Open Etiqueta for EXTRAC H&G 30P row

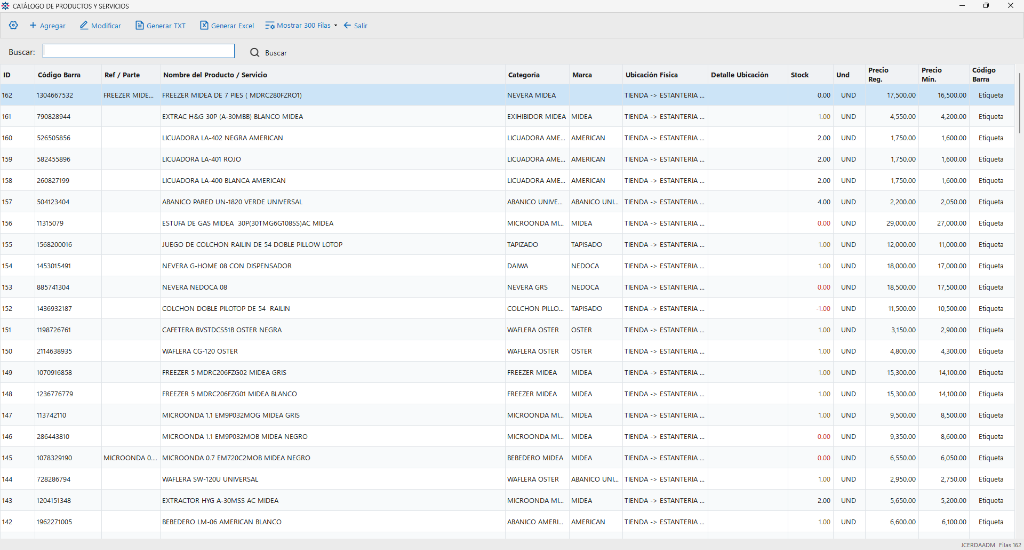(991, 116)
